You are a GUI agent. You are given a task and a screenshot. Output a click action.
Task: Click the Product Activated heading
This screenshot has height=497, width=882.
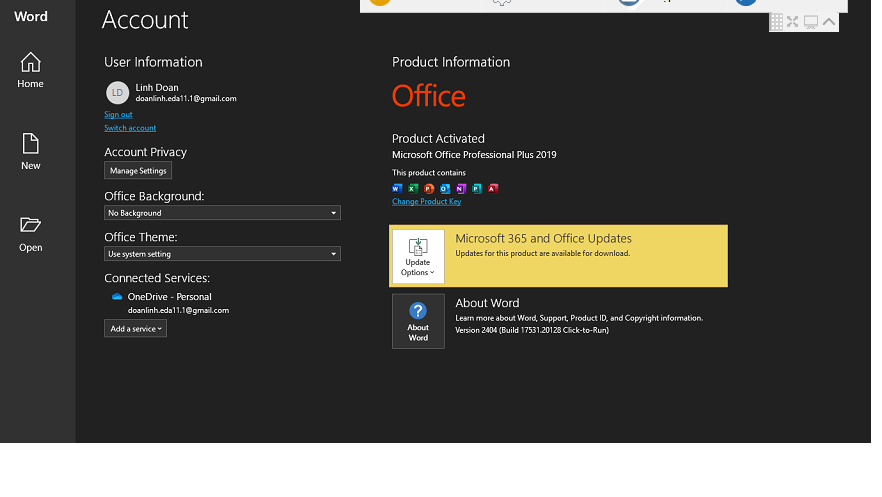pos(438,138)
